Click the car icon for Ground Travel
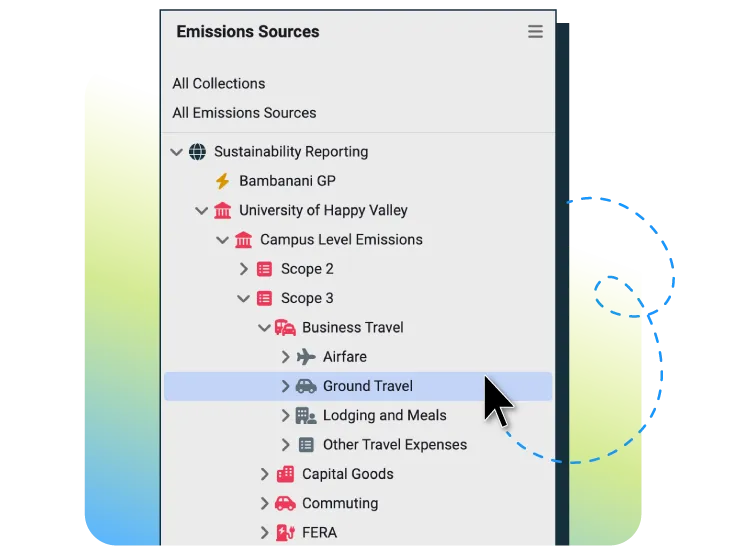 coord(306,386)
